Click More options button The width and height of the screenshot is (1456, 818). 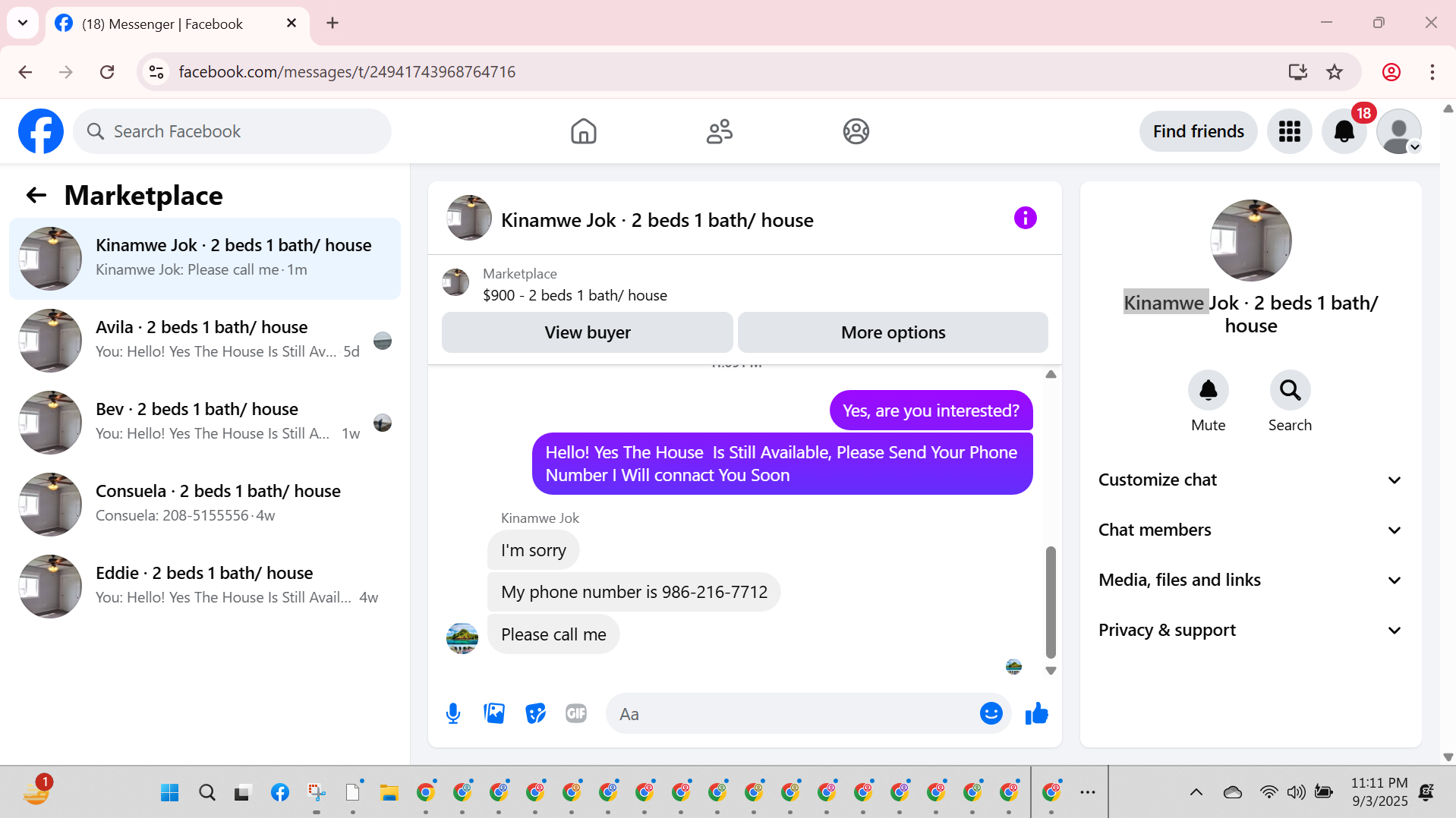click(x=893, y=332)
